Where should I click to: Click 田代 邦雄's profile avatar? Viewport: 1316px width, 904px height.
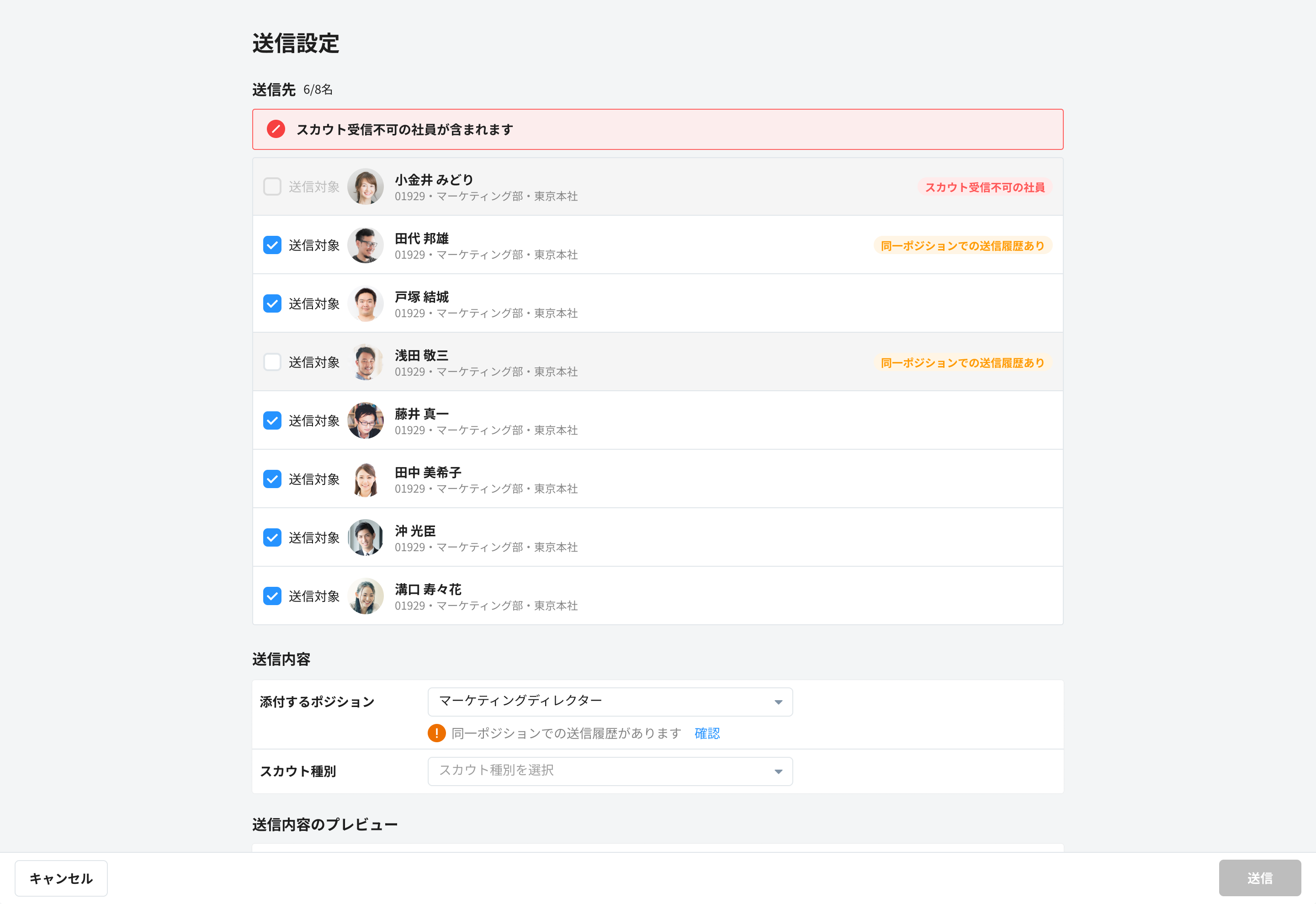click(x=365, y=245)
